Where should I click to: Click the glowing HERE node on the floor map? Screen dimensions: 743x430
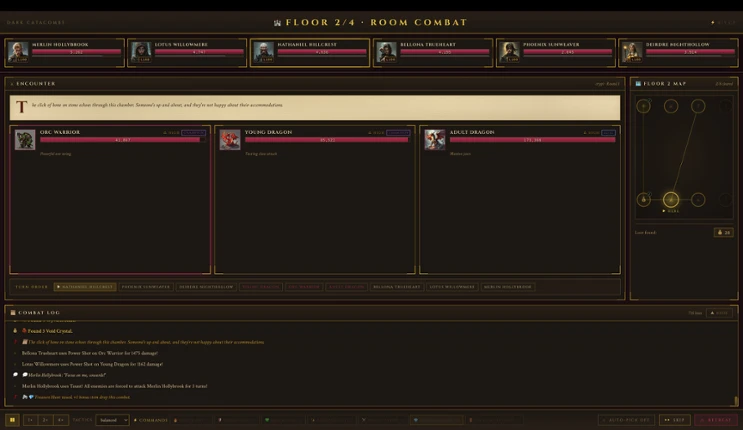click(x=671, y=200)
